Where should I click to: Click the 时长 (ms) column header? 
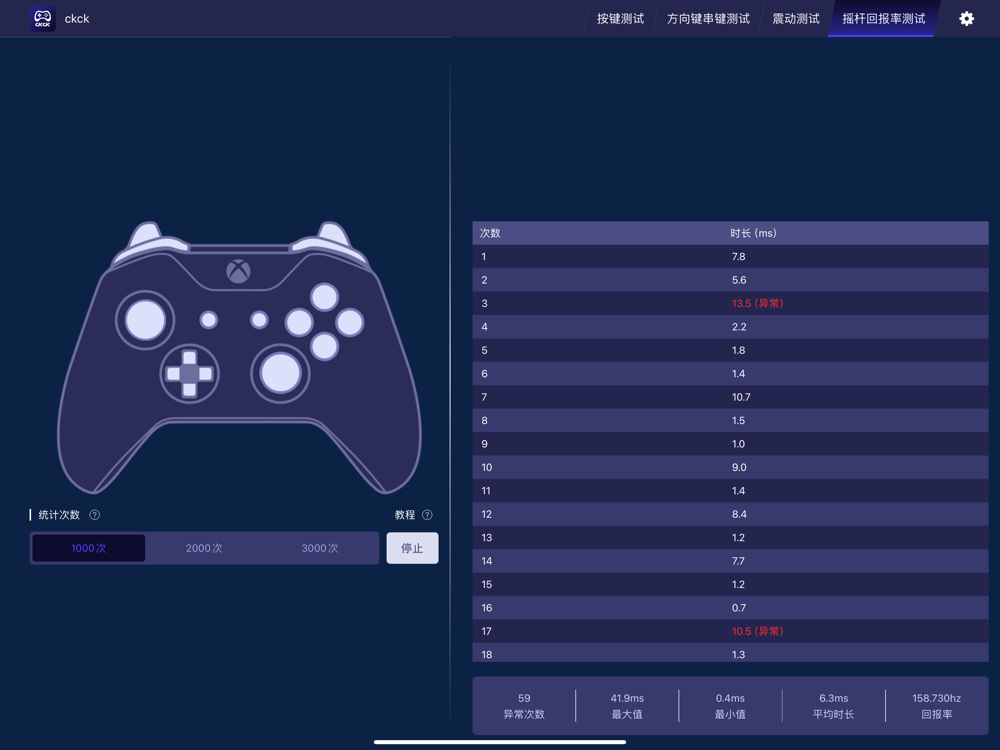point(753,233)
